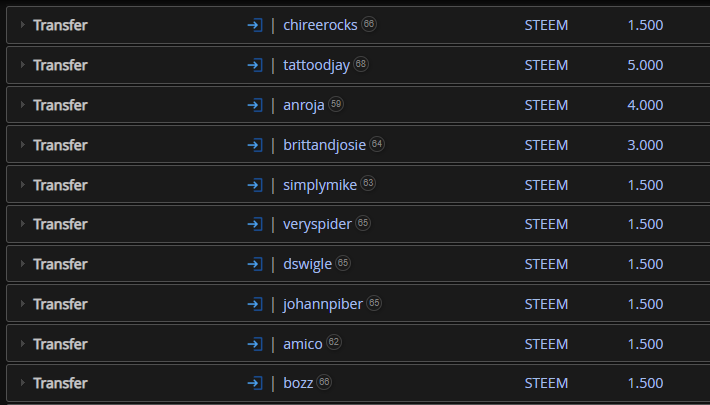The image size is (710, 405).
Task: Click the 5.000 STEEM amount for tattoodjay
Action: 645,65
